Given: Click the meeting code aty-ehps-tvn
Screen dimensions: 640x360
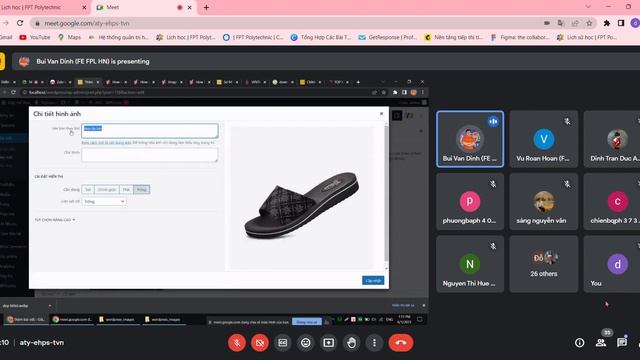Looking at the screenshot, I should click(x=42, y=342).
